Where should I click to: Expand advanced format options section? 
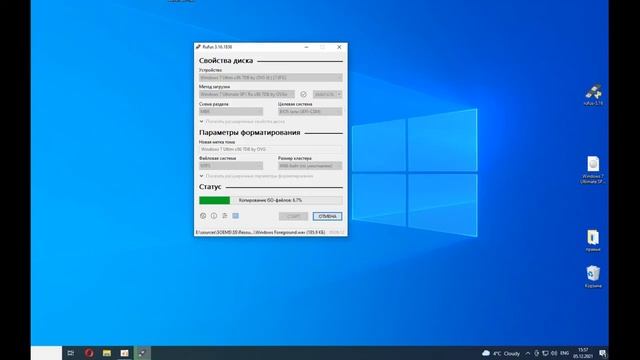(x=256, y=176)
